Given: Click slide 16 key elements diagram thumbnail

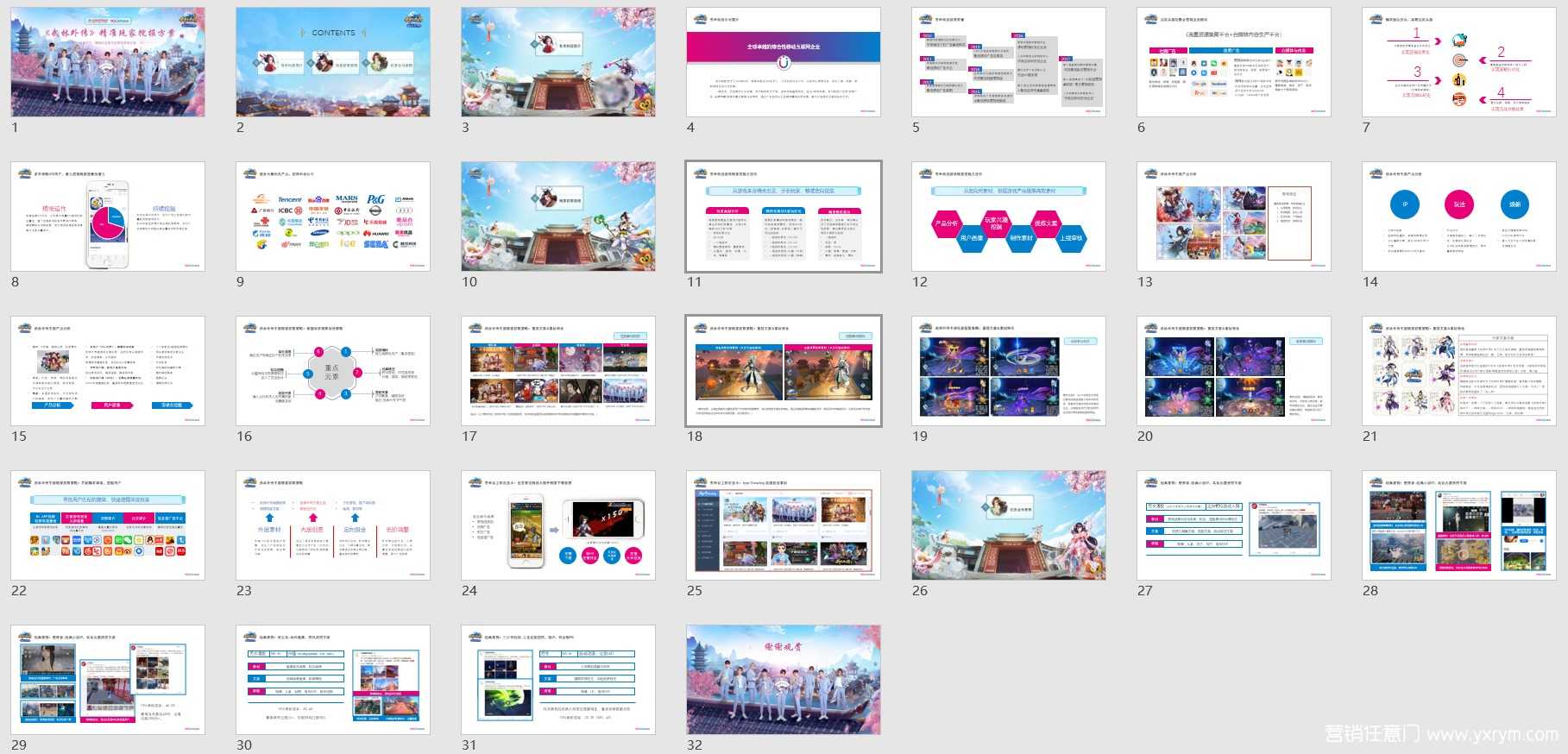Looking at the screenshot, I should (333, 371).
